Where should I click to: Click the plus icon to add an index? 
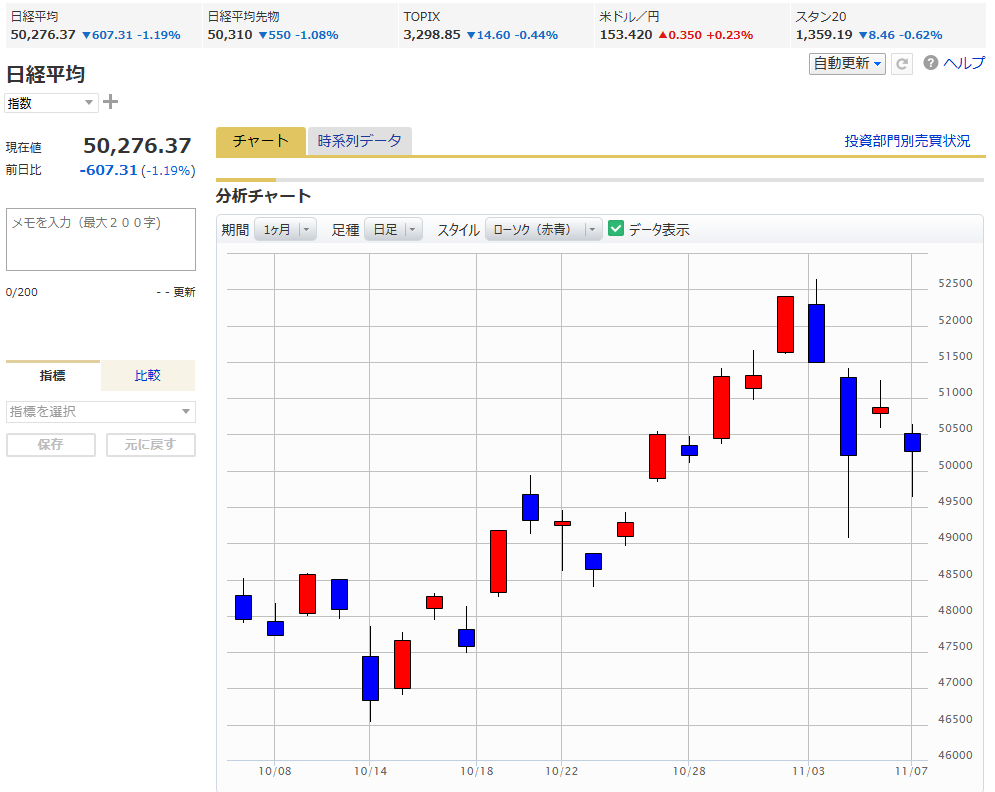pos(111,102)
